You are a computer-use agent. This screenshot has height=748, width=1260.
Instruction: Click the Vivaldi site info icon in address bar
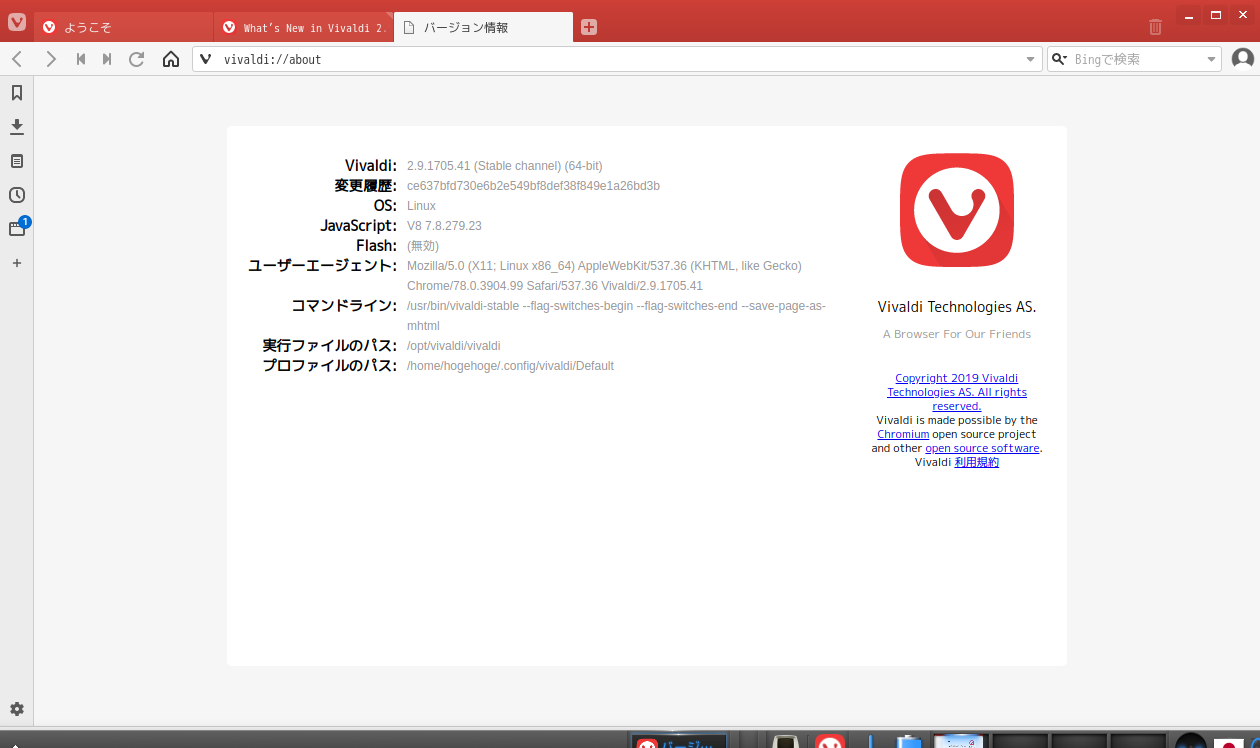click(206, 59)
